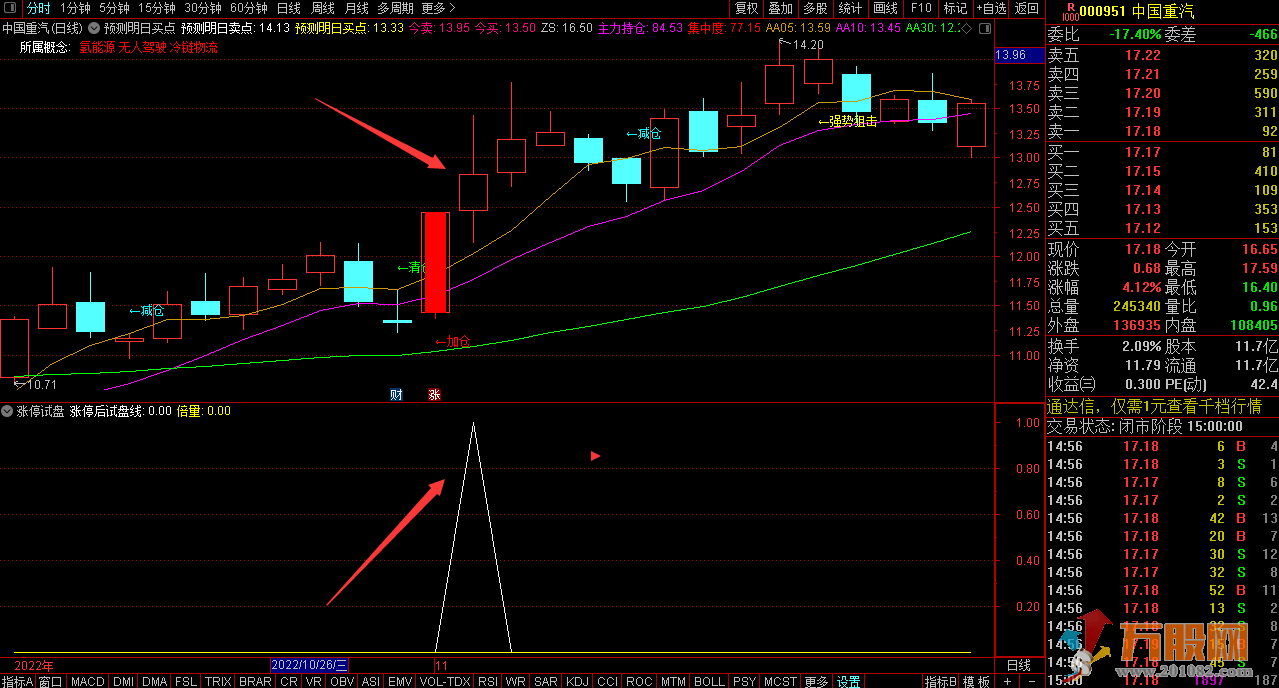Open the 窗口 tab
The height and width of the screenshot is (688, 1279).
tap(51, 681)
